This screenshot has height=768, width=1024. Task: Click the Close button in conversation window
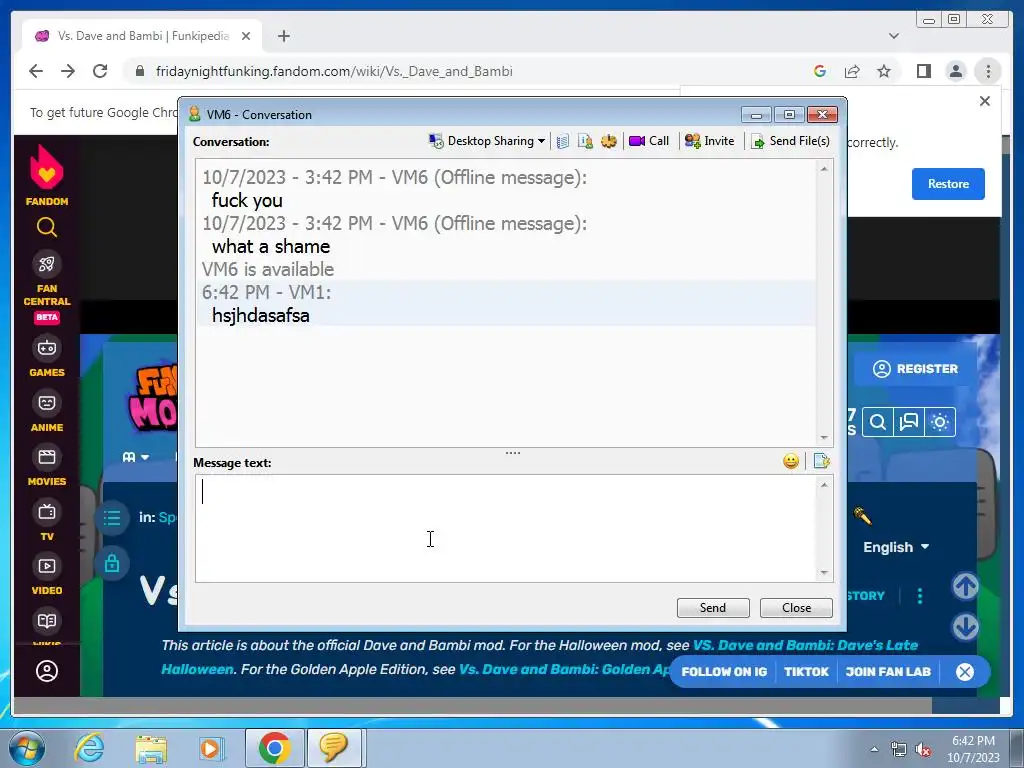(796, 607)
